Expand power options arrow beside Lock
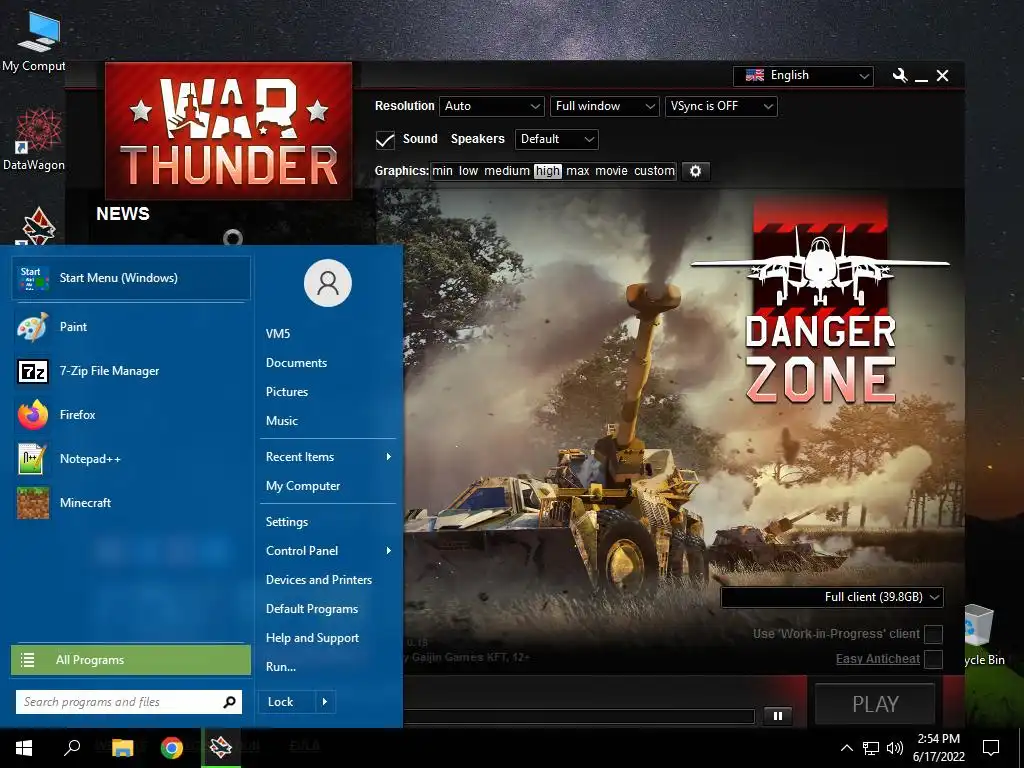Screen dimensions: 1024x768 (x=325, y=702)
